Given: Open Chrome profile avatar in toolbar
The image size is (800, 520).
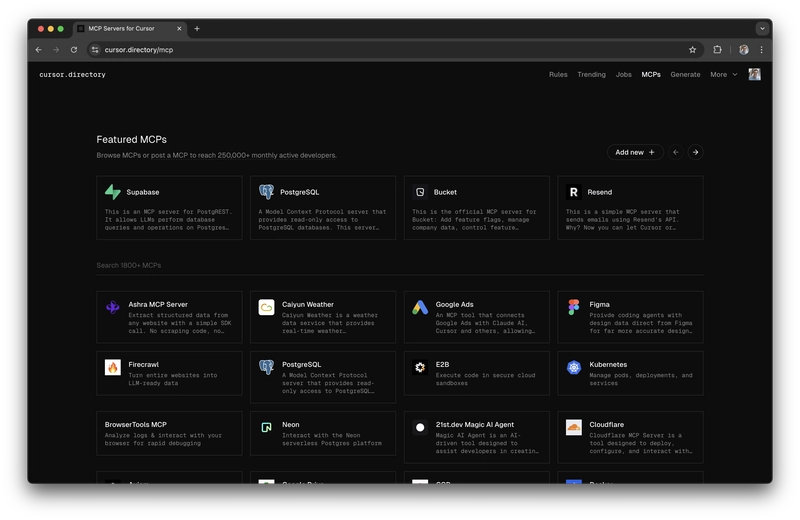Looking at the screenshot, I should point(744,49).
